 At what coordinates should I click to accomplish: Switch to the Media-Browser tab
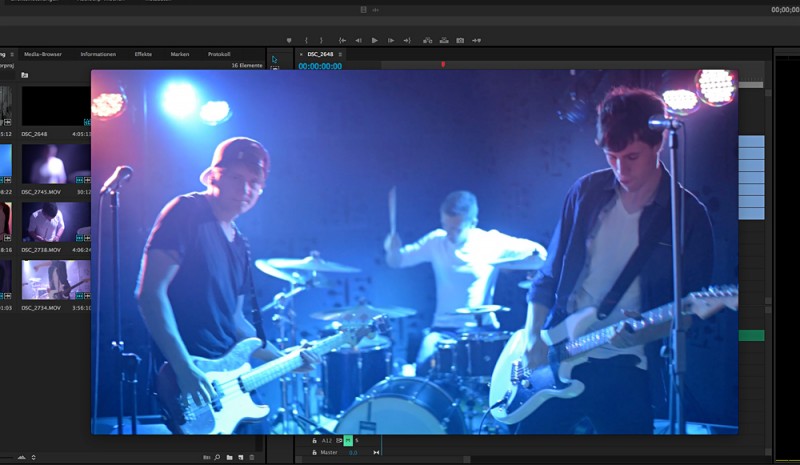pos(43,54)
